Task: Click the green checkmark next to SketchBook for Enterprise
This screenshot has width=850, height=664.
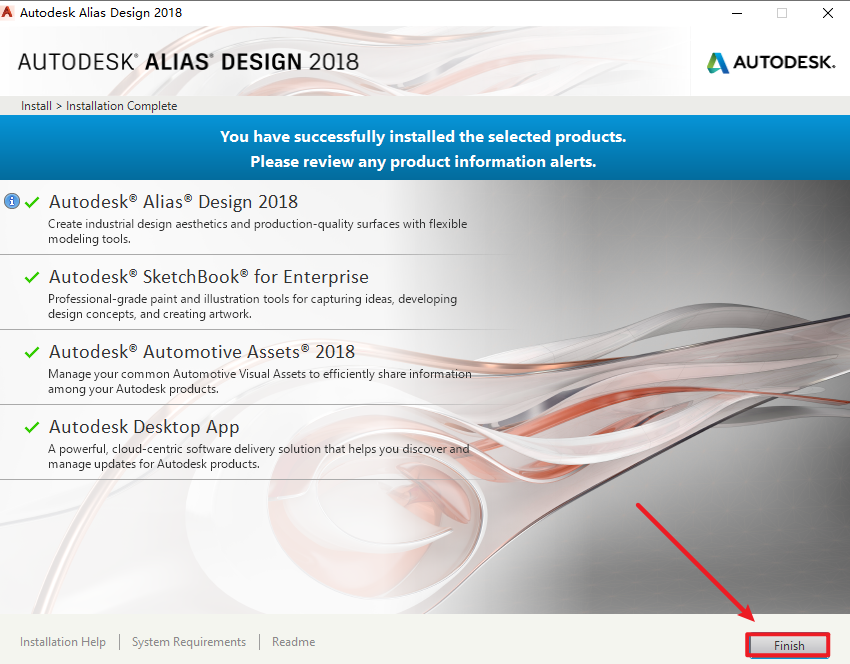Action: tap(32, 277)
